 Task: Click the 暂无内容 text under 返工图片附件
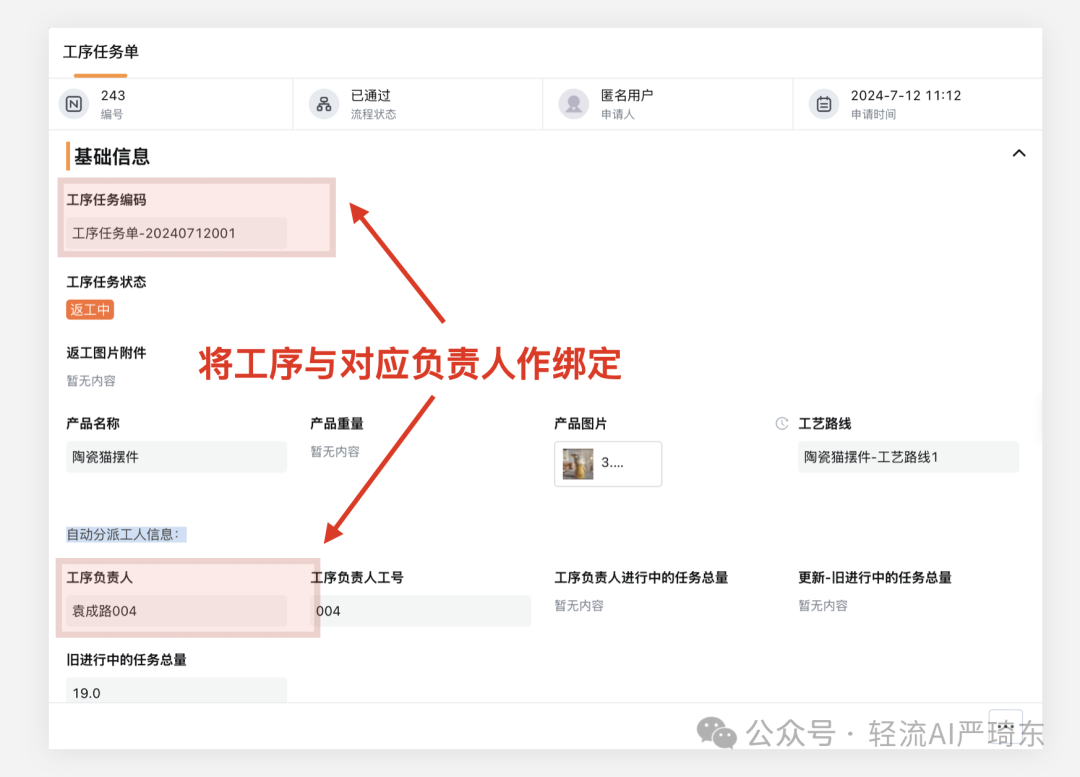tap(89, 380)
